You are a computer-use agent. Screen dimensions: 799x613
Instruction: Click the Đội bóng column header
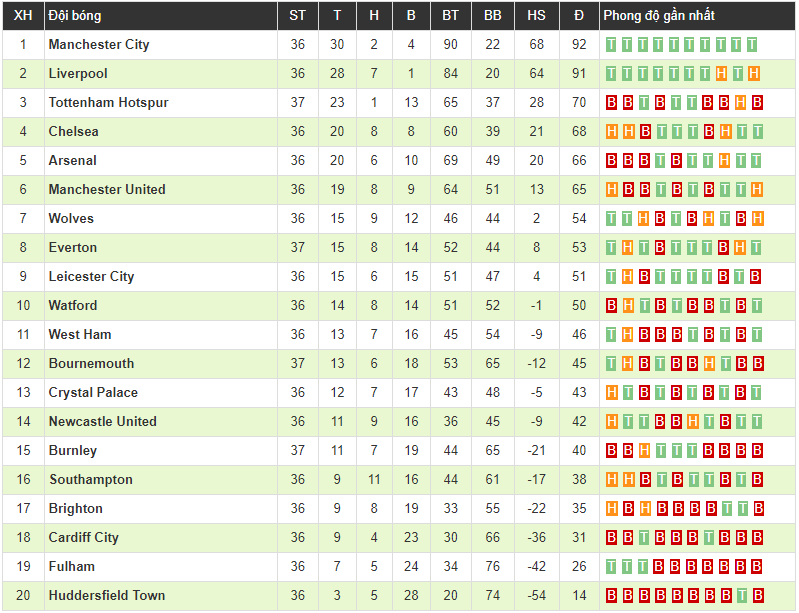click(75, 16)
